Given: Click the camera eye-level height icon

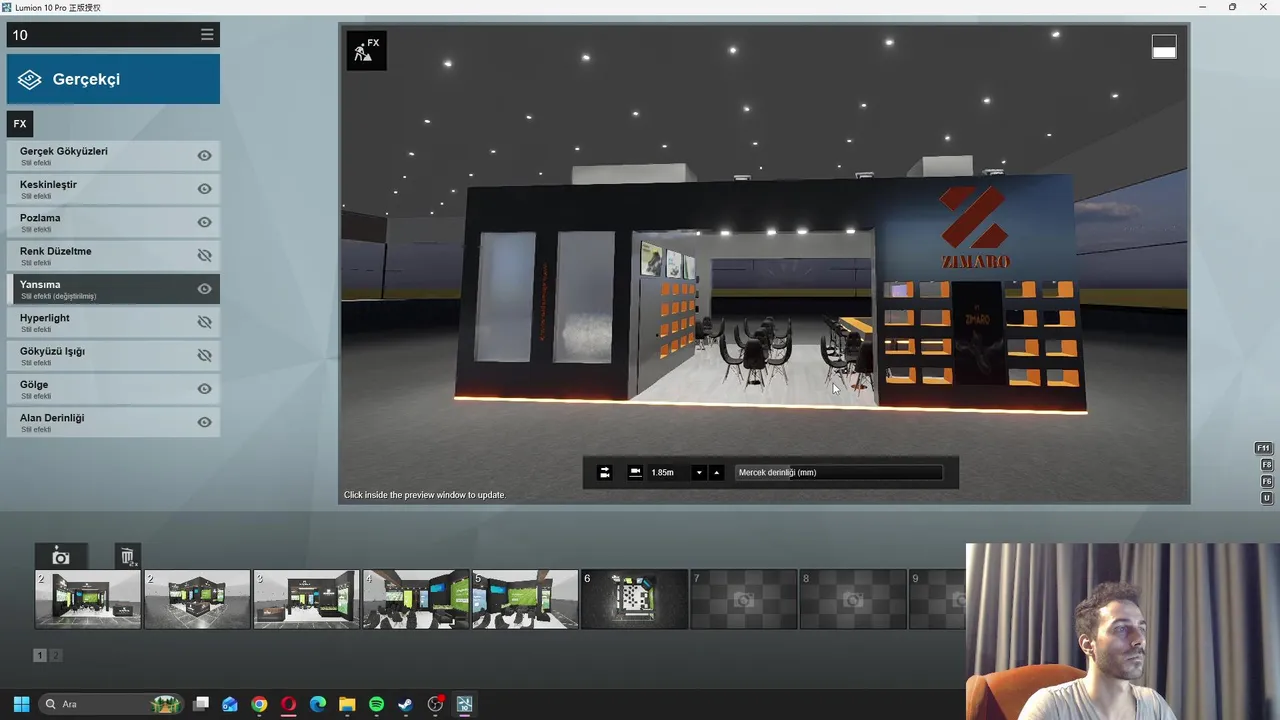Looking at the screenshot, I should pyautogui.click(x=635, y=473).
